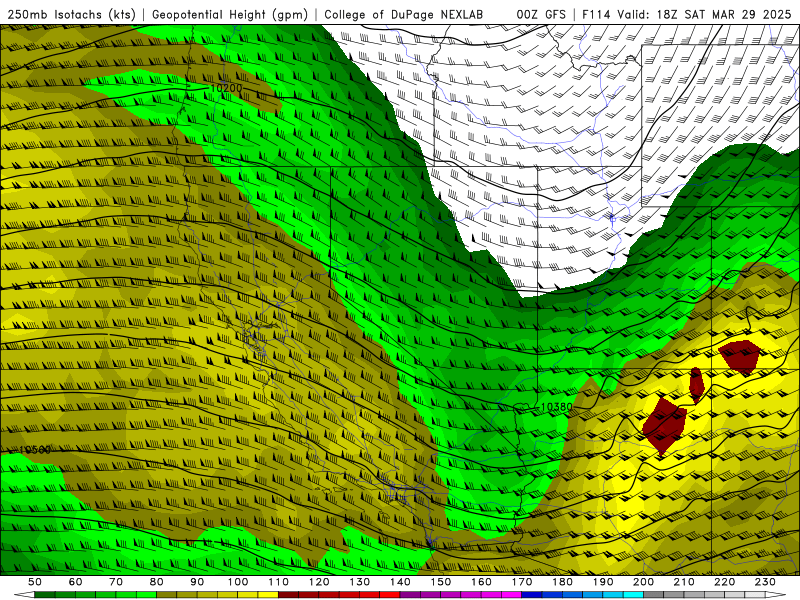This screenshot has height=600, width=800.
Task: Click the 230 value on the color scale
Action: (765, 582)
